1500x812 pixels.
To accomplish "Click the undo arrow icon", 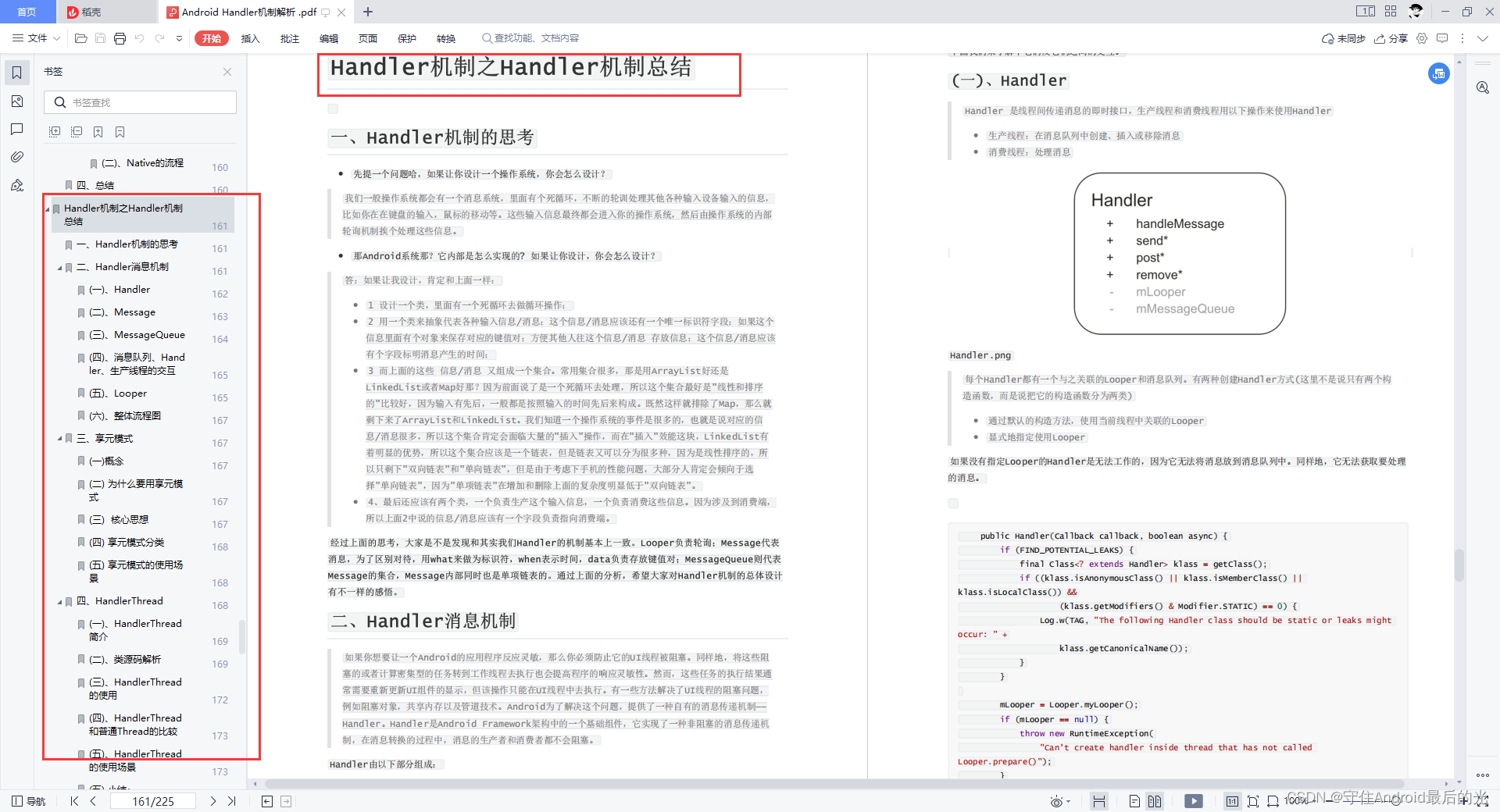I will pos(139,38).
